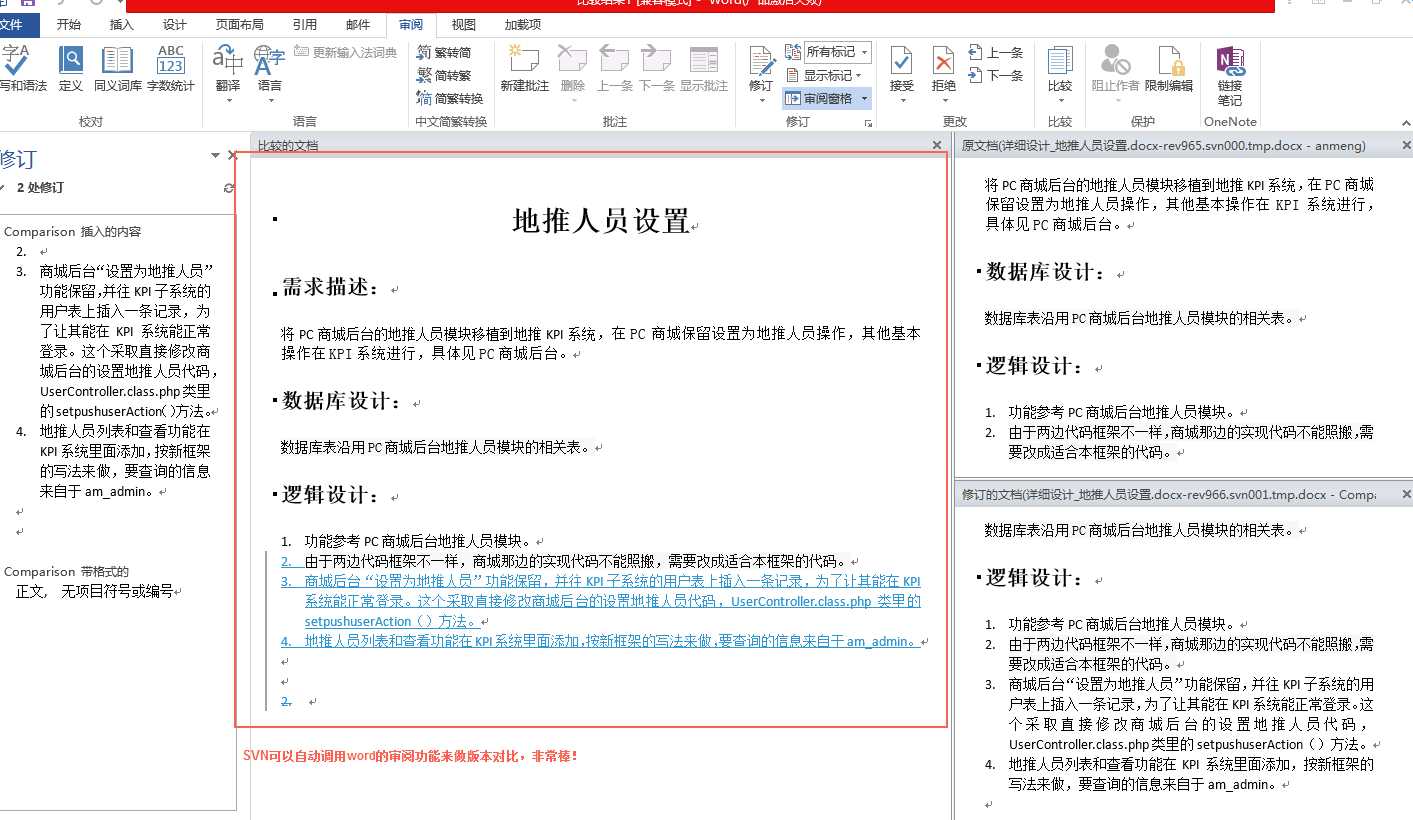Go to previous comment in 批注 group
The height and width of the screenshot is (820, 1413).
615,69
